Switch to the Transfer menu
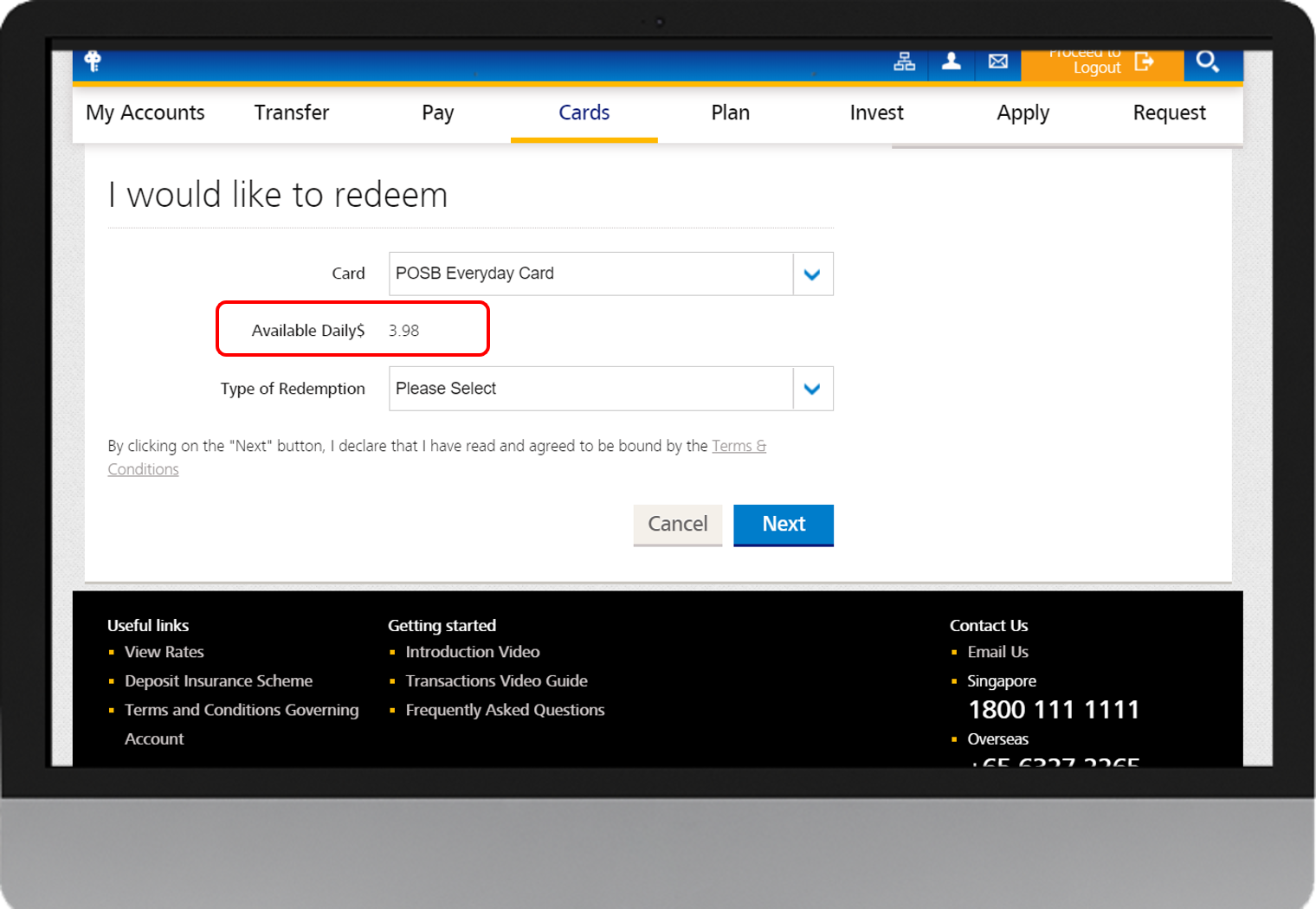The height and width of the screenshot is (909, 1316). click(292, 113)
